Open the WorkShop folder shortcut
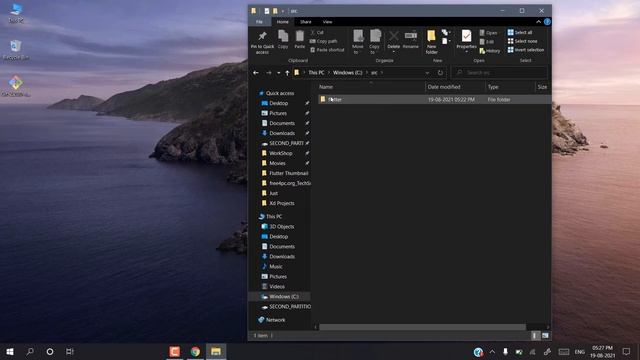640x360 pixels. [x=280, y=153]
